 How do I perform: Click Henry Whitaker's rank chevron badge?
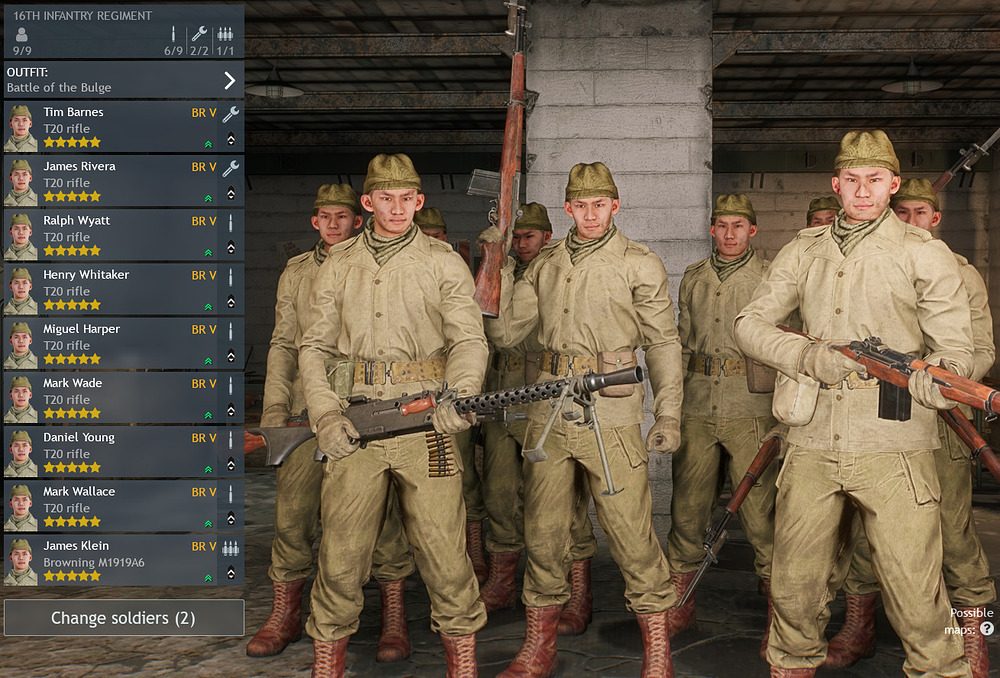(231, 301)
